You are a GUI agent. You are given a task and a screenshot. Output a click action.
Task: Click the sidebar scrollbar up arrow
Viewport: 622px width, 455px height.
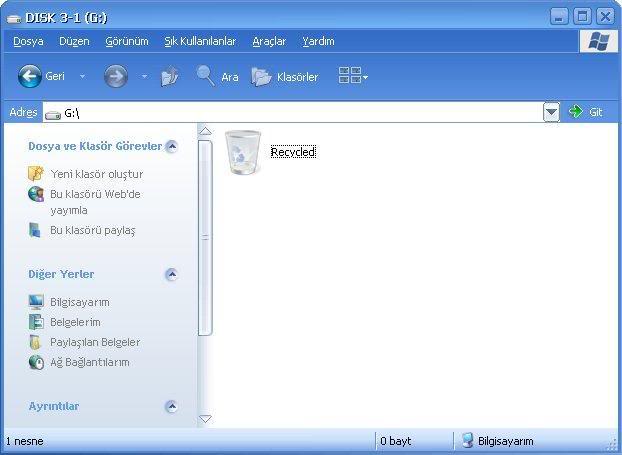[x=205, y=131]
